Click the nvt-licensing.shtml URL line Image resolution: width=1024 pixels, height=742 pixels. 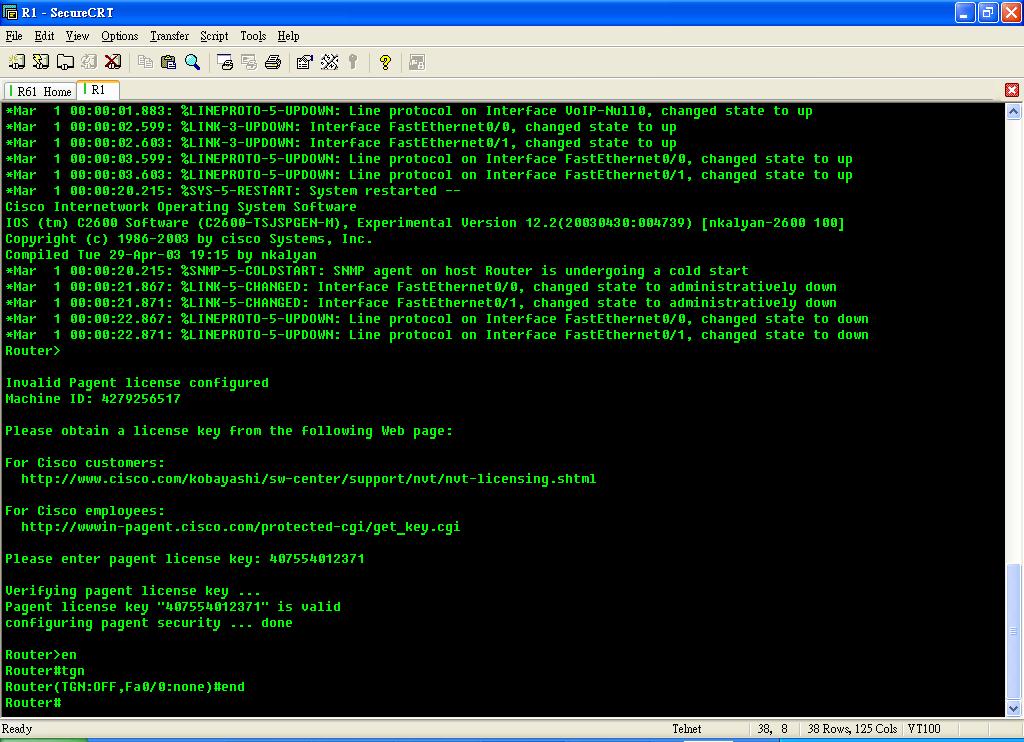click(x=308, y=479)
